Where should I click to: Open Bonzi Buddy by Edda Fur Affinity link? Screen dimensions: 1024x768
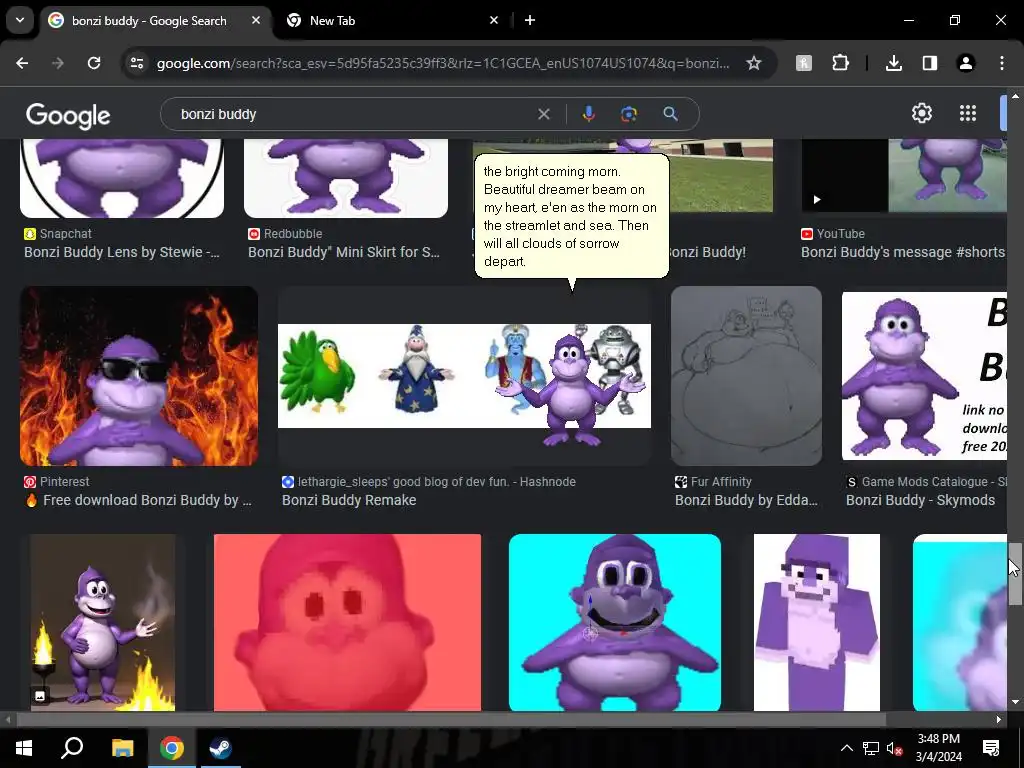click(x=746, y=500)
